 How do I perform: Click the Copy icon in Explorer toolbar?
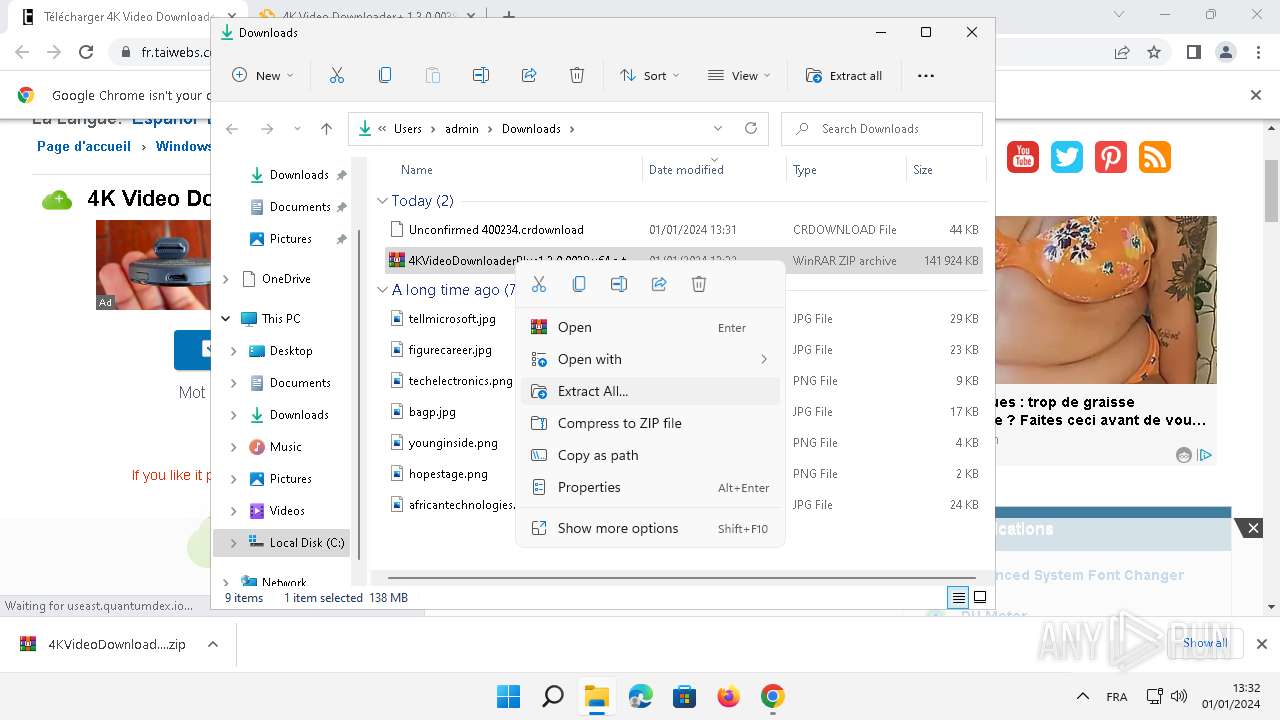(385, 75)
